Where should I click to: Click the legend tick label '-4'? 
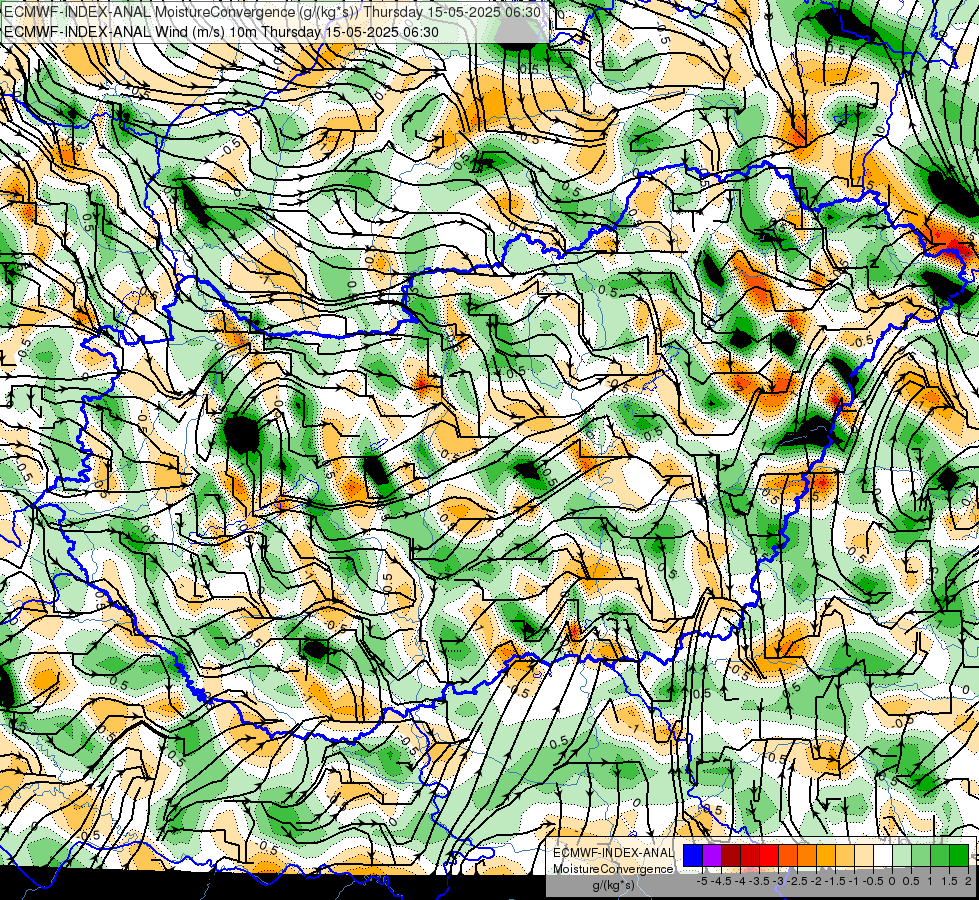tap(740, 881)
